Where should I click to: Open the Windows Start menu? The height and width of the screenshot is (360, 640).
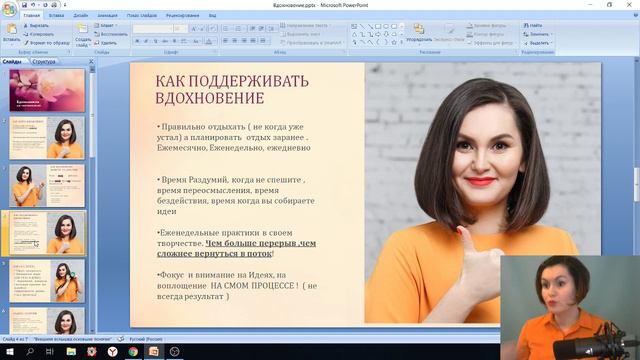[x=9, y=351]
